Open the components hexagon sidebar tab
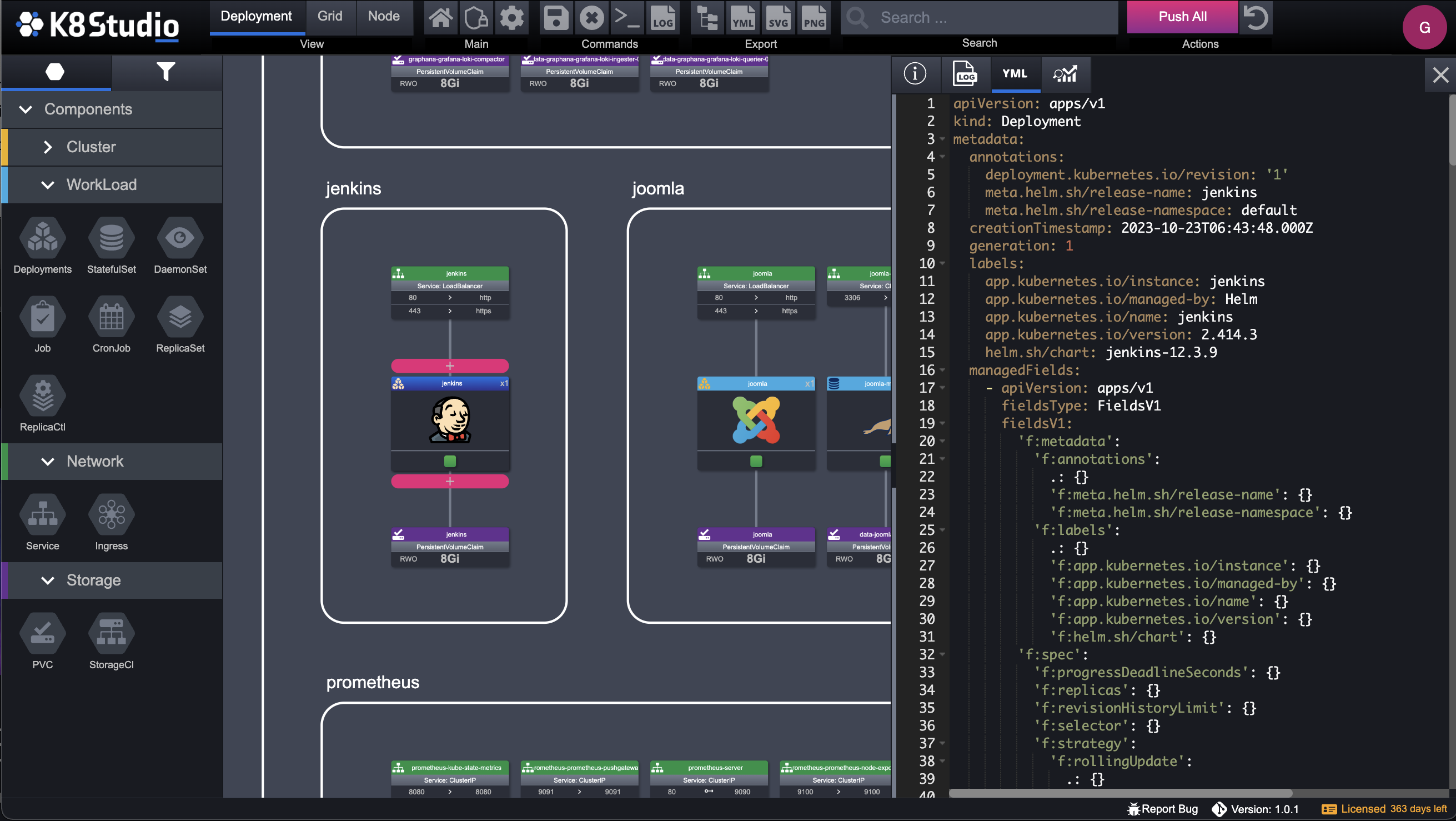This screenshot has width=1456, height=821. click(55, 72)
